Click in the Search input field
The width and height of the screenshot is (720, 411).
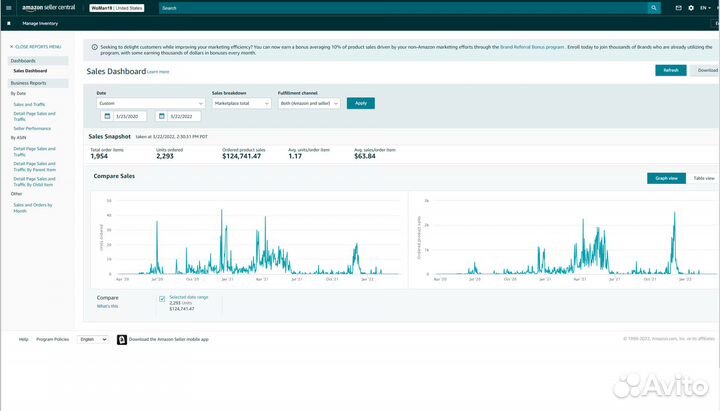[x=400, y=7]
